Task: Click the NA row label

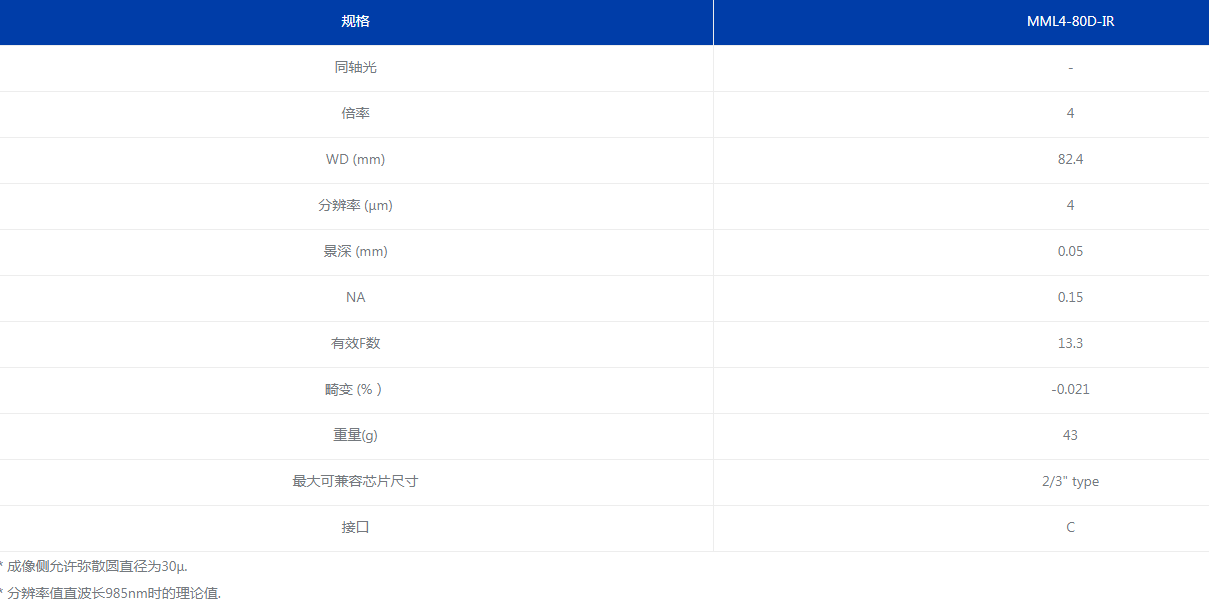Action: [355, 297]
